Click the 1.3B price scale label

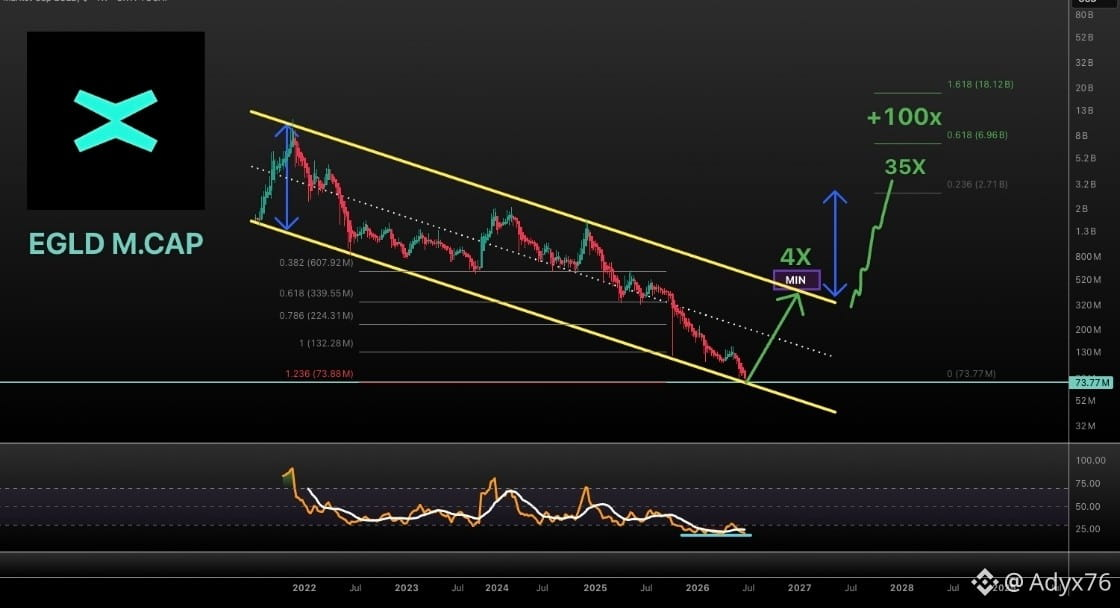(x=1085, y=231)
